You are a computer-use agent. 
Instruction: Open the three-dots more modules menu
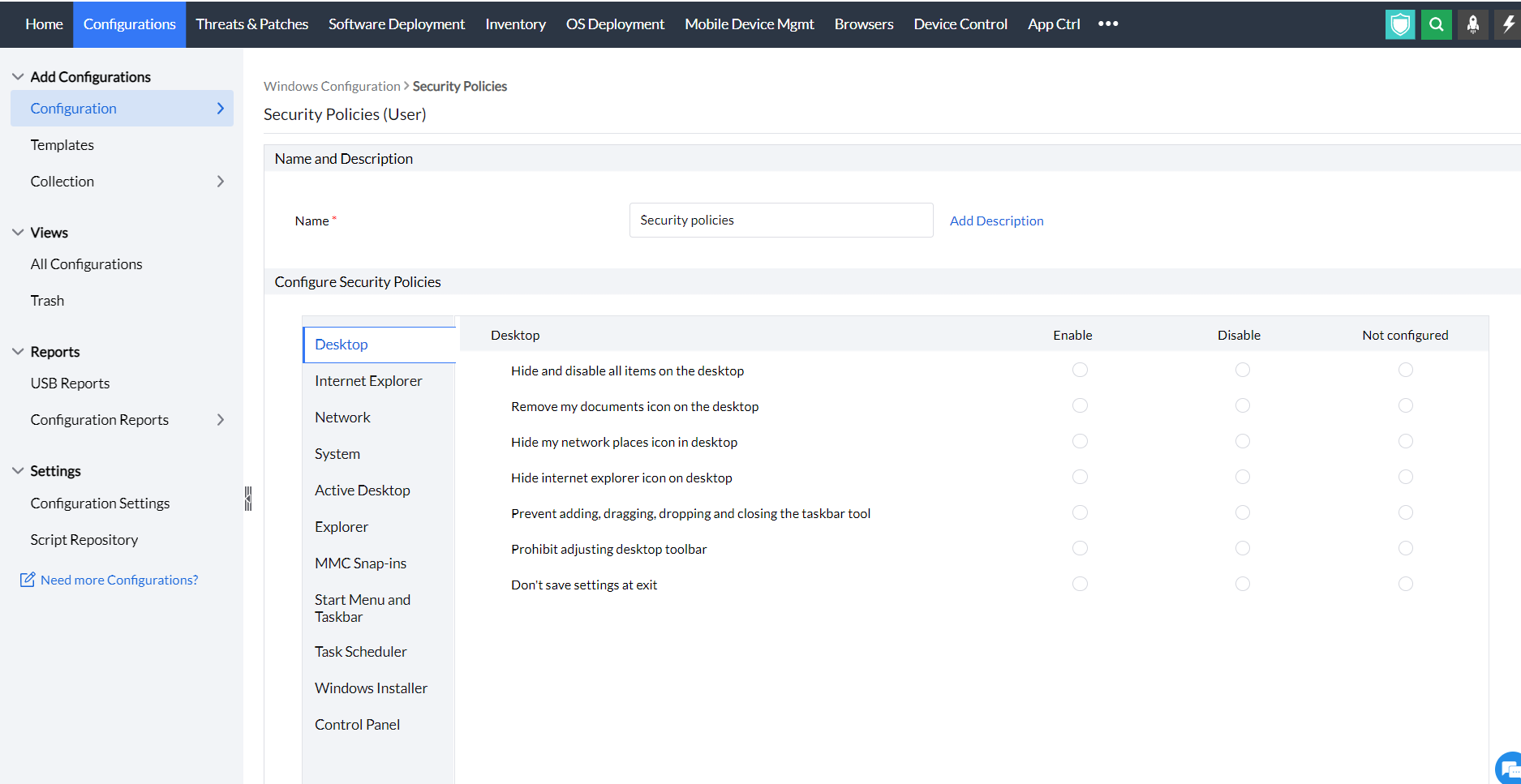1108,24
